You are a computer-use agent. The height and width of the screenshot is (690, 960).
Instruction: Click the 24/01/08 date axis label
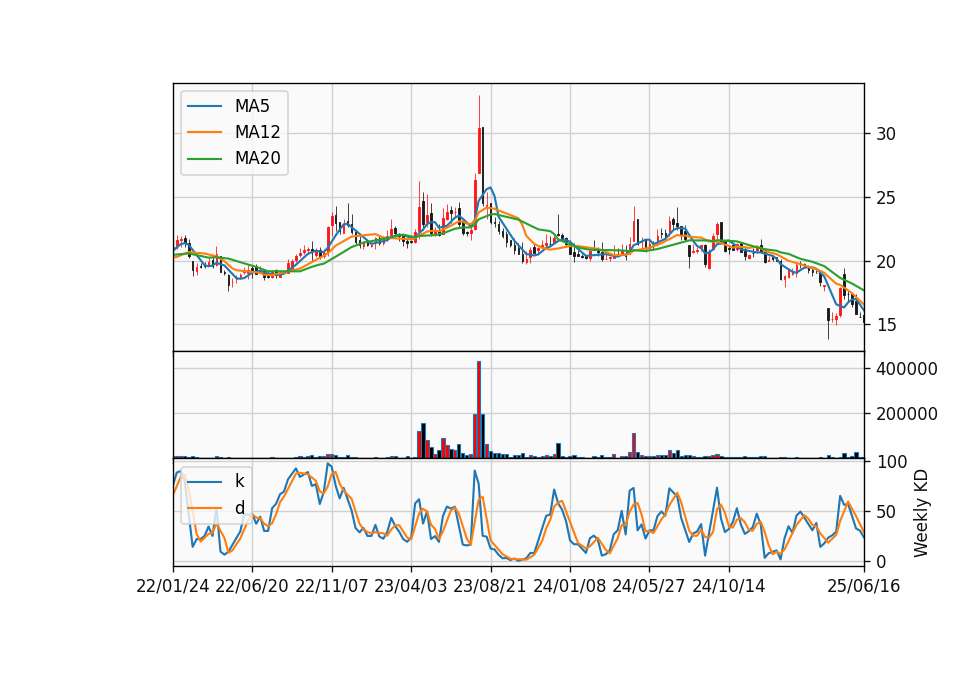click(x=569, y=586)
